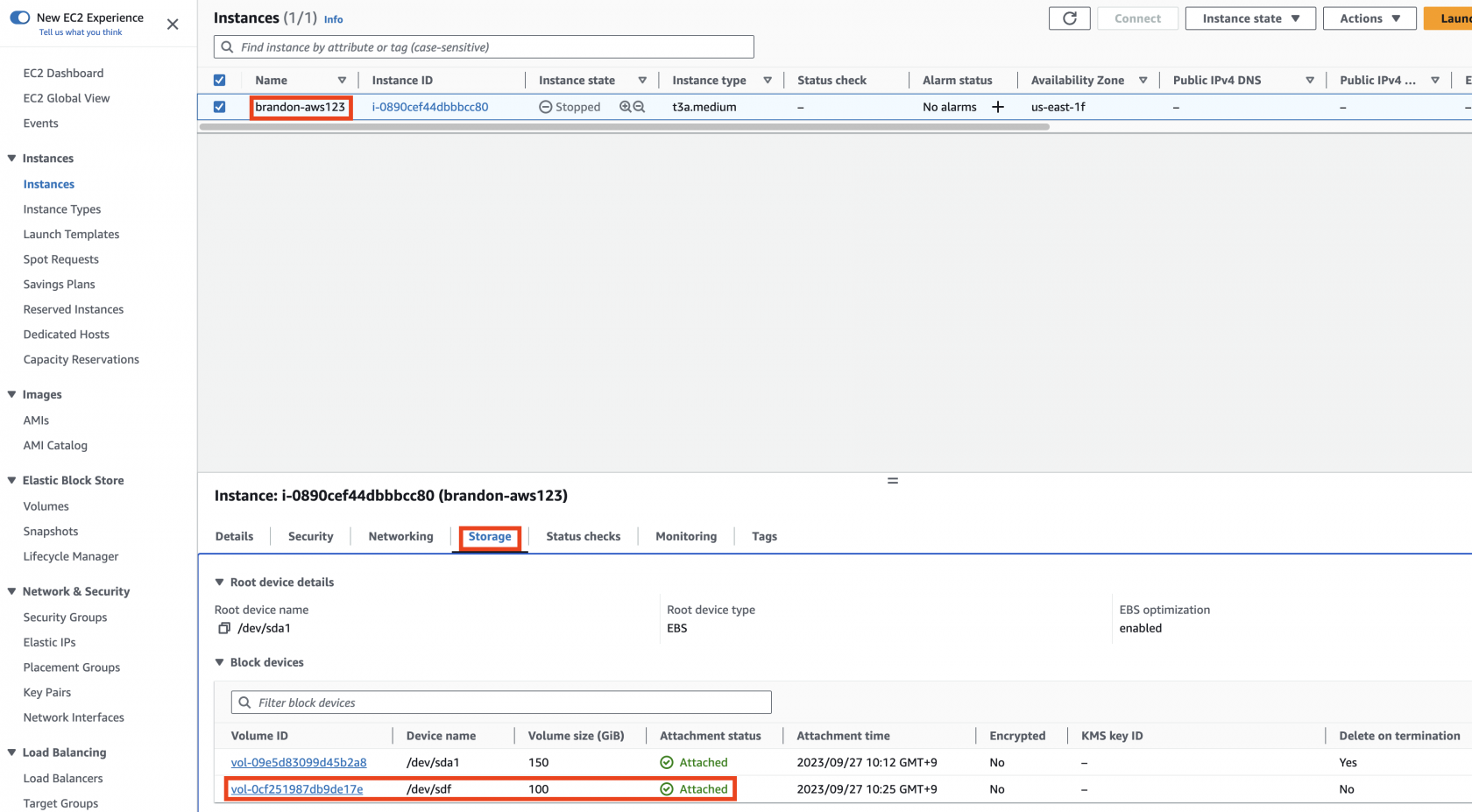Screen dimensions: 1472x812
Task: Sort by Name column arrow icon
Action: (x=342, y=81)
